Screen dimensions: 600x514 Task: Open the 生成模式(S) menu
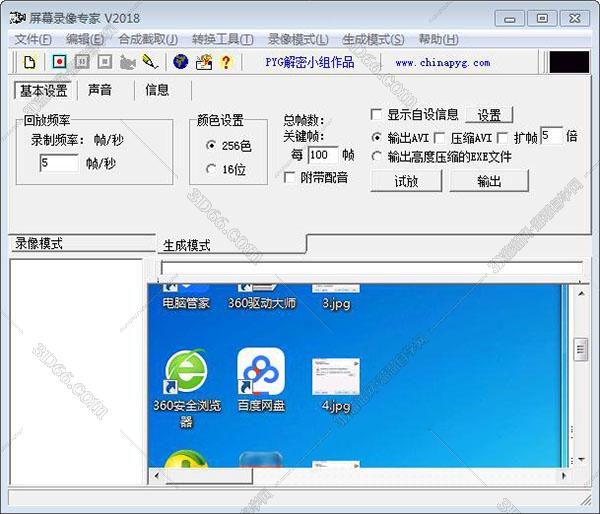tap(373, 39)
